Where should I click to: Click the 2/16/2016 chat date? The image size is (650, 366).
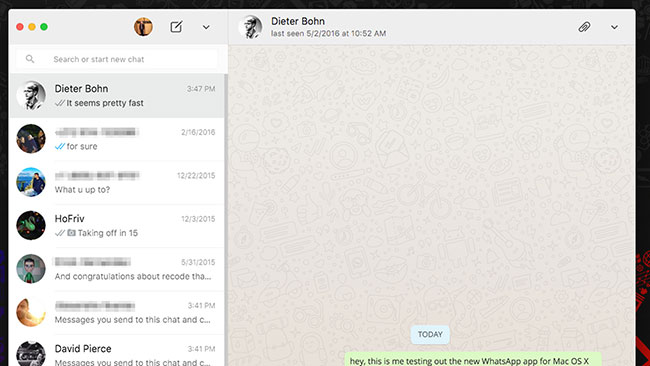tap(198, 132)
